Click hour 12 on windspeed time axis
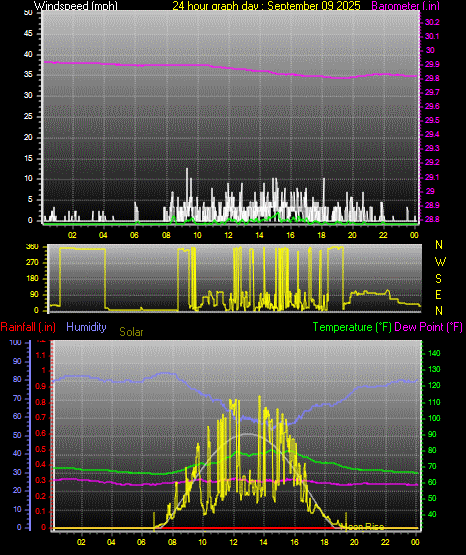 coord(228,235)
